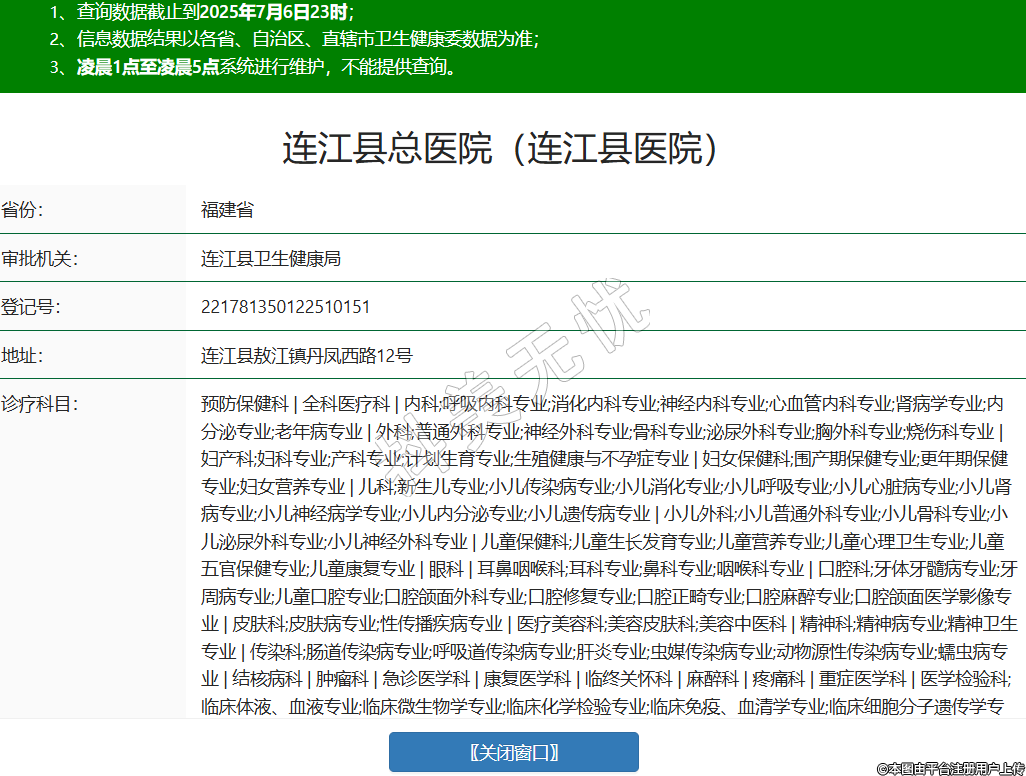Click the date 2025年7月6日23时 in the notice

274,13
